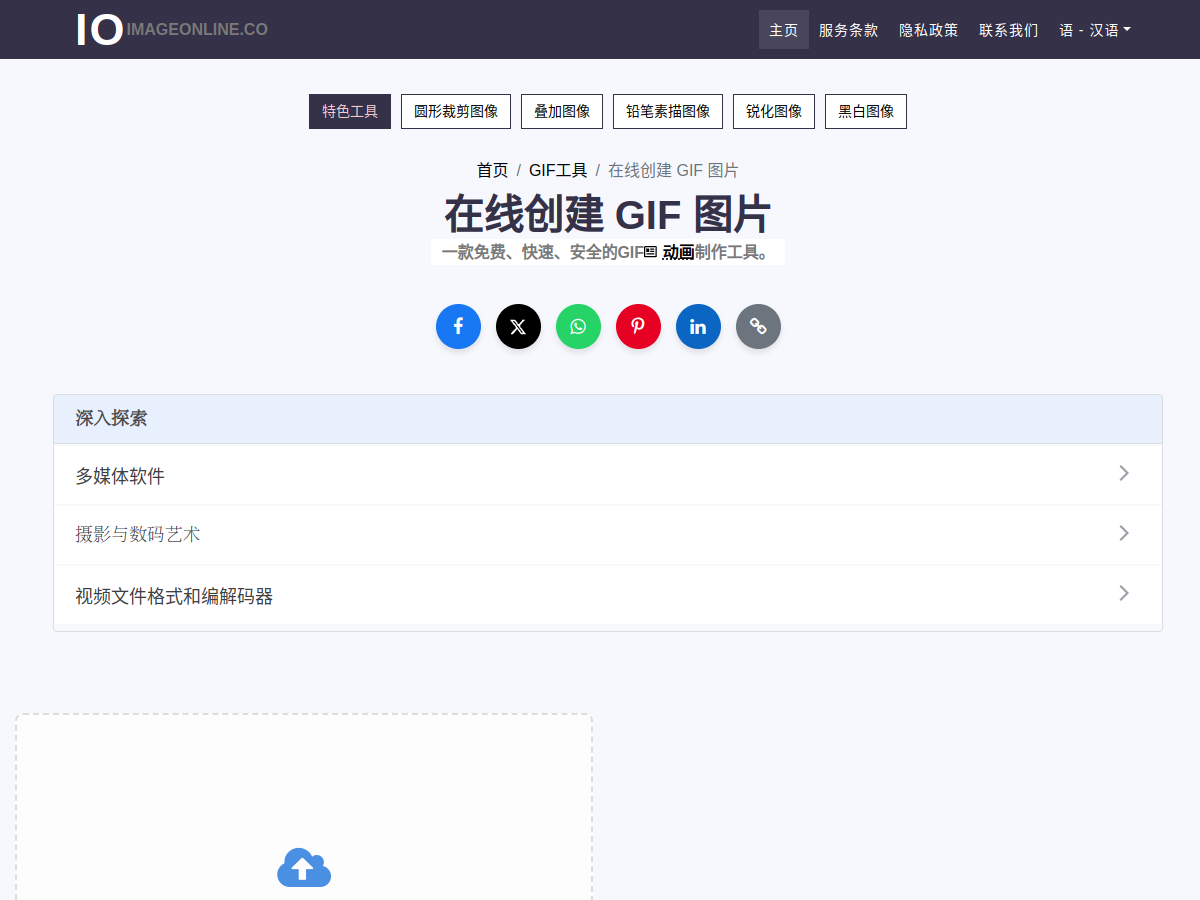Open the IO ImageOnline.co logo
Screen dimensions: 1200x900
coord(172,29)
